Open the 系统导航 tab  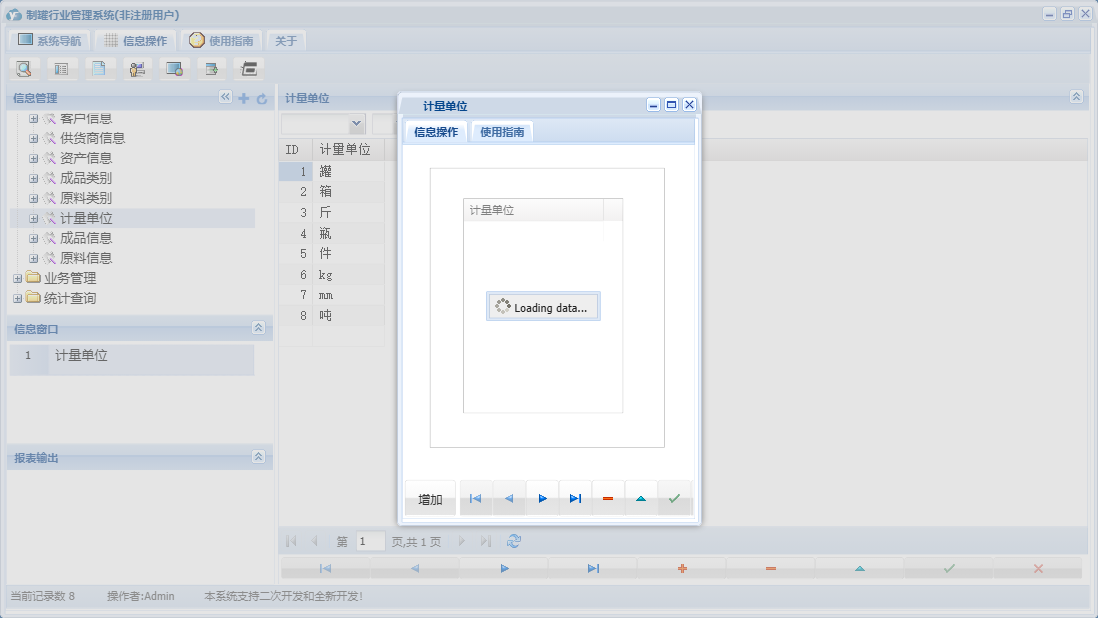point(50,41)
